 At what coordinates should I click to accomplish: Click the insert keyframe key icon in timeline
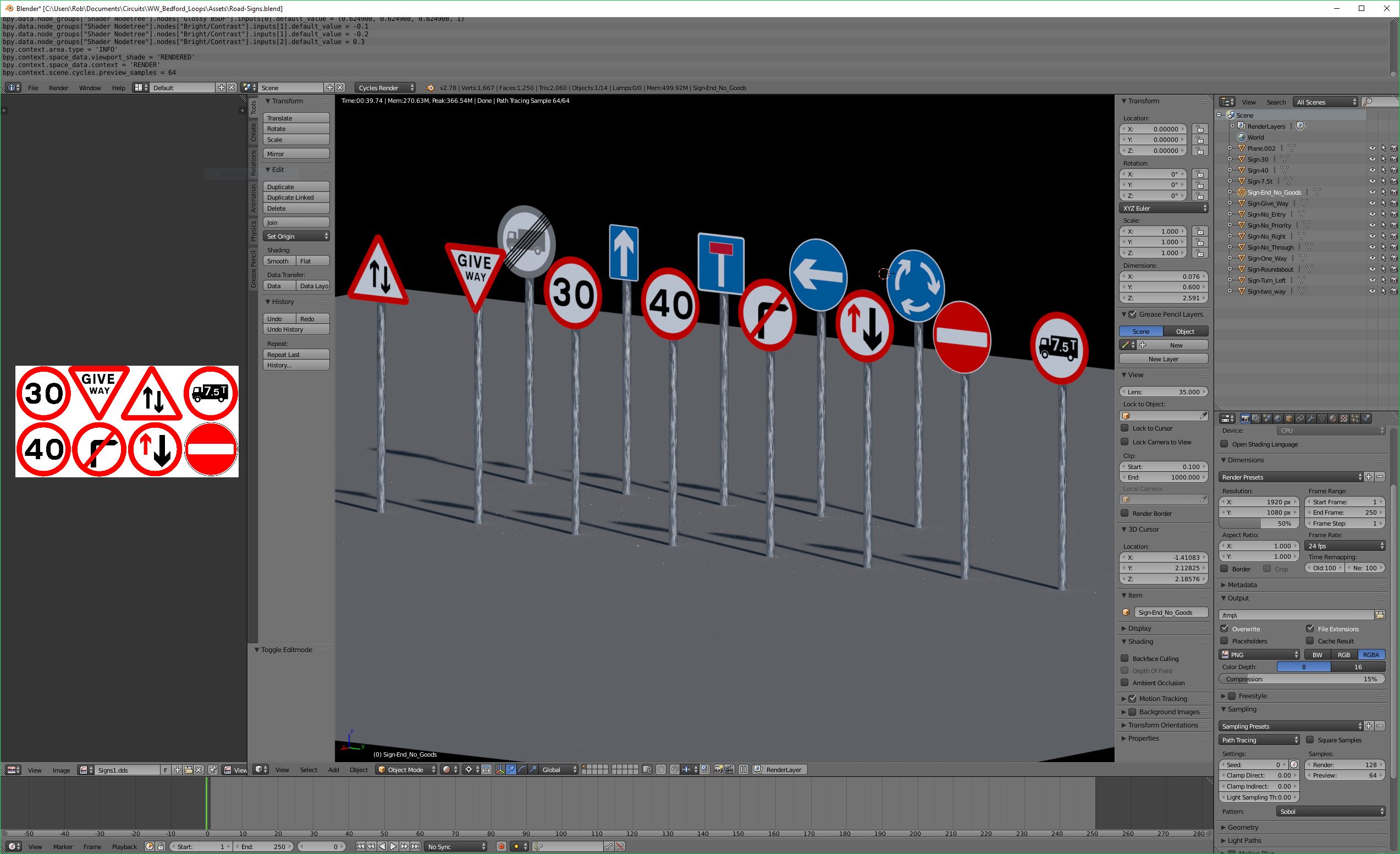tap(610, 847)
